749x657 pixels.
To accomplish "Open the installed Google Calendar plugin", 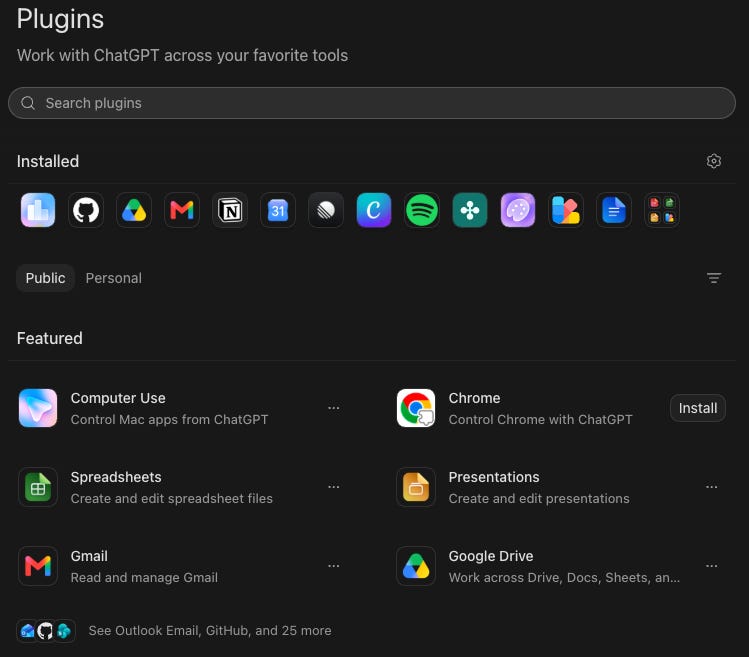I will [x=278, y=210].
